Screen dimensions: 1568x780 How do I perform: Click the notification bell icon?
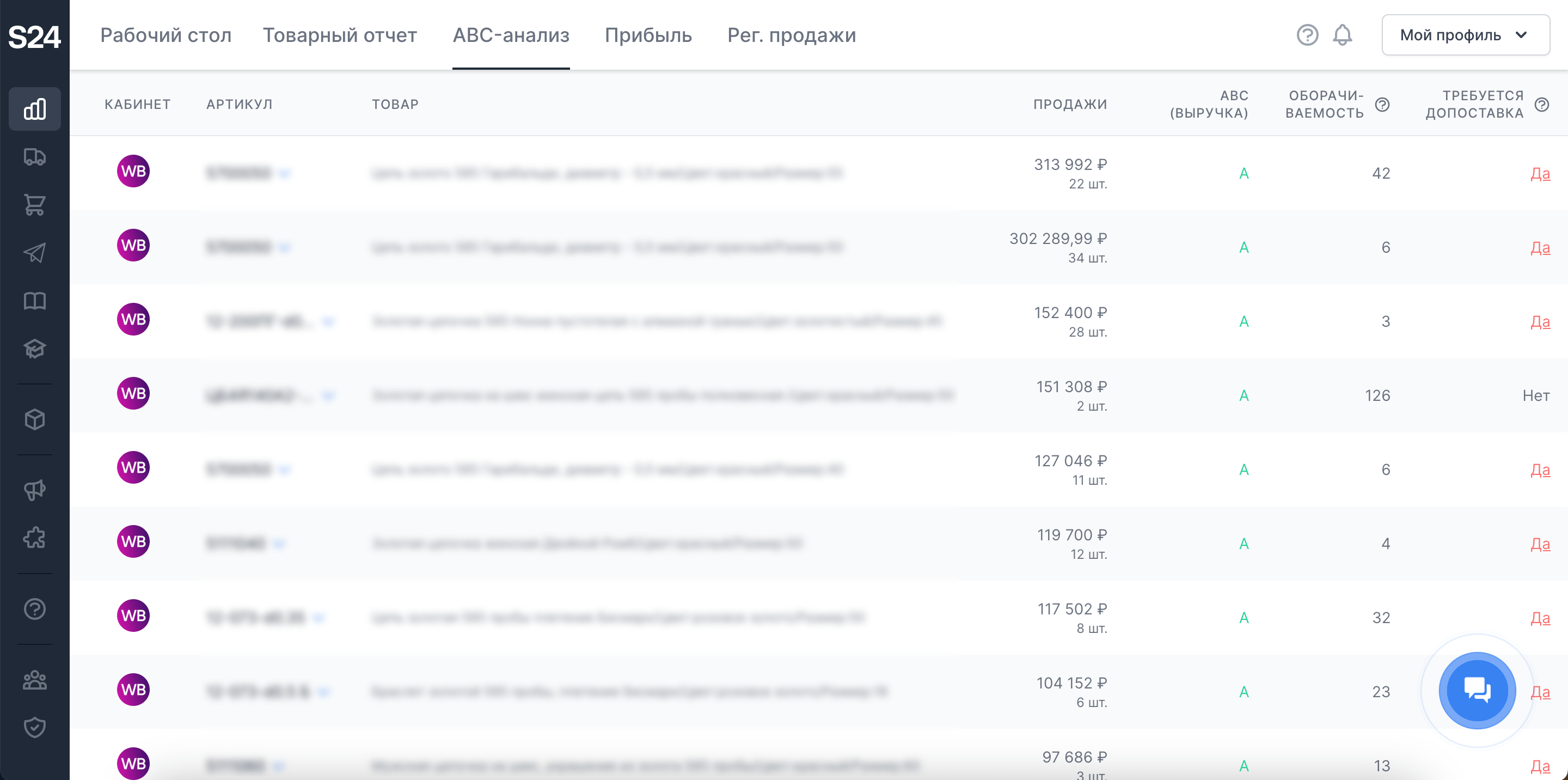pyautogui.click(x=1342, y=35)
